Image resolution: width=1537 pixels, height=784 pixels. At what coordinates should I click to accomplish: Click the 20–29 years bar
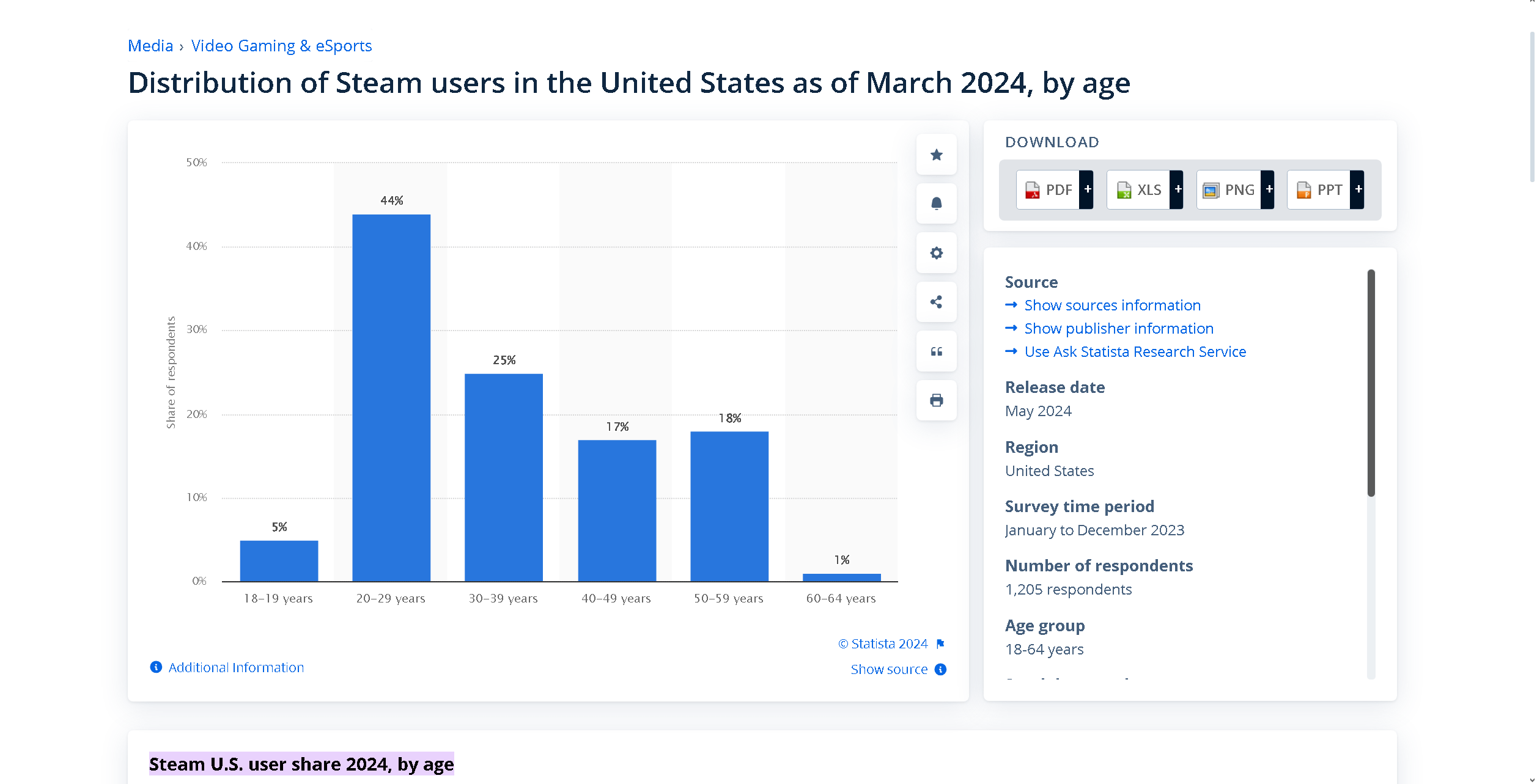click(x=391, y=397)
